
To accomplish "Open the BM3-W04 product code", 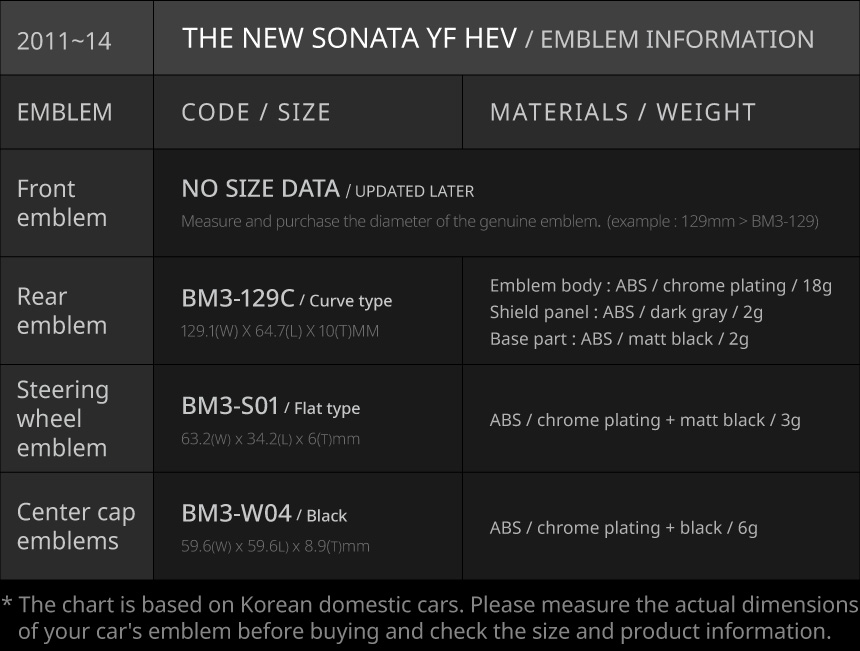I will pos(236,514).
